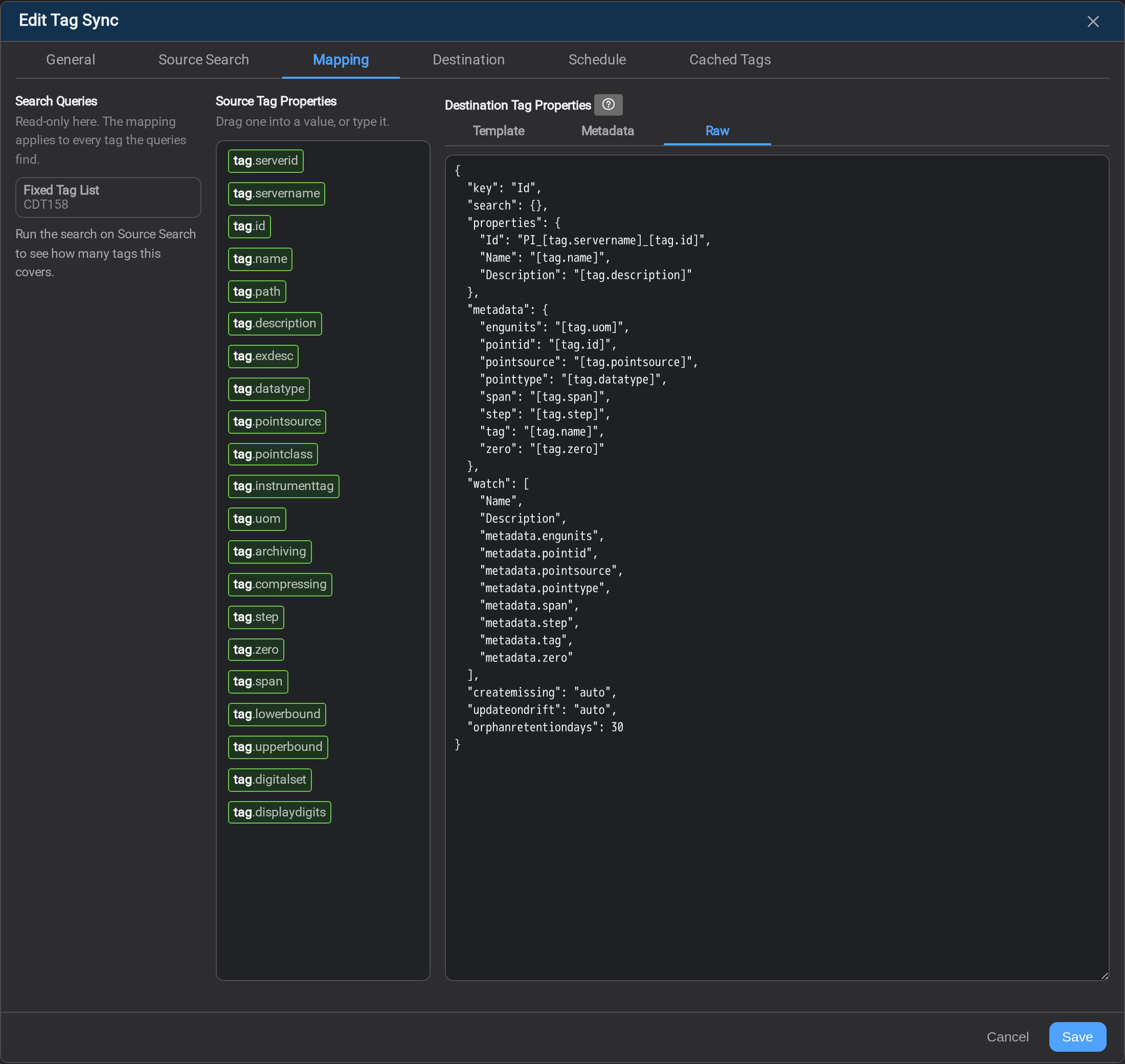This screenshot has width=1125, height=1064.
Task: Pick the tag.upperbound property chip
Action: pos(278,747)
